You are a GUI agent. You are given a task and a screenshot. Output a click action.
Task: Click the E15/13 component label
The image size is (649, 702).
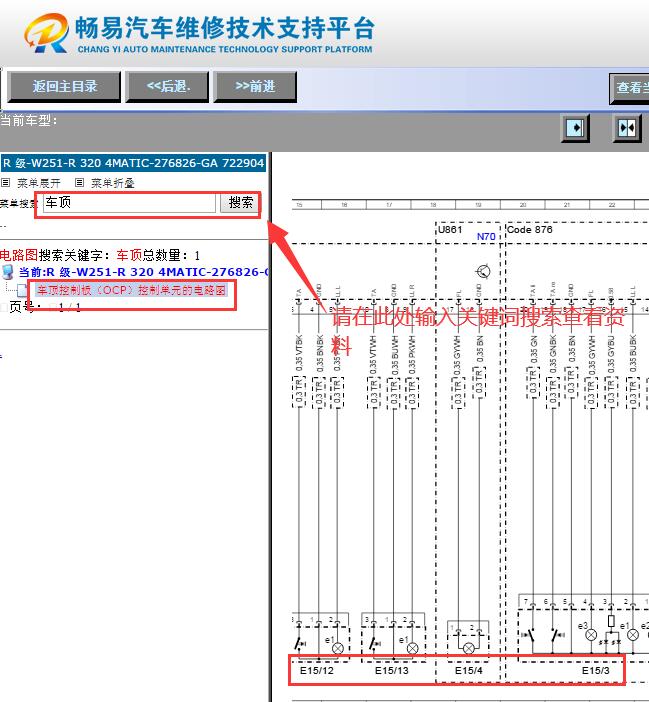click(x=392, y=670)
